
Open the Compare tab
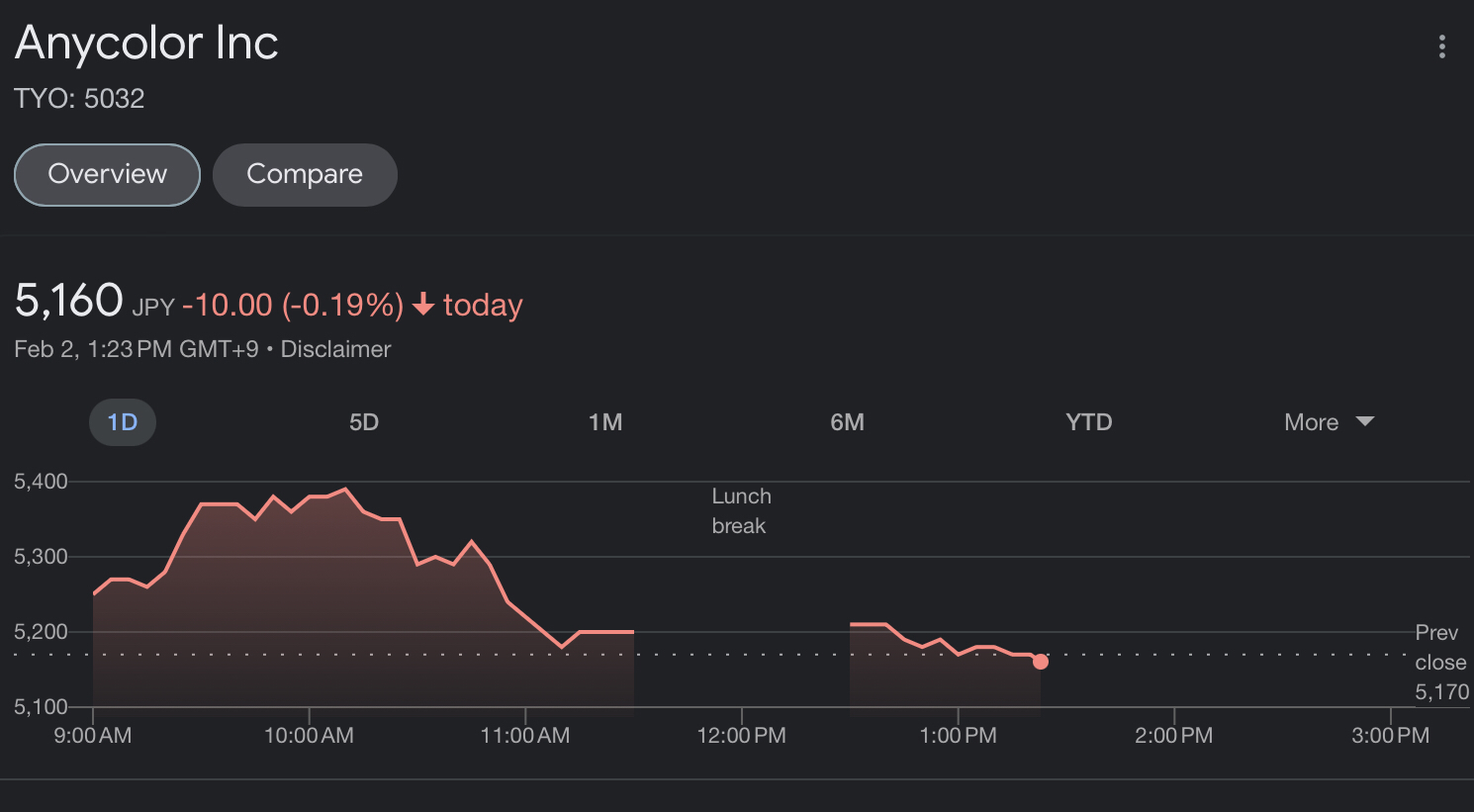[x=305, y=175]
